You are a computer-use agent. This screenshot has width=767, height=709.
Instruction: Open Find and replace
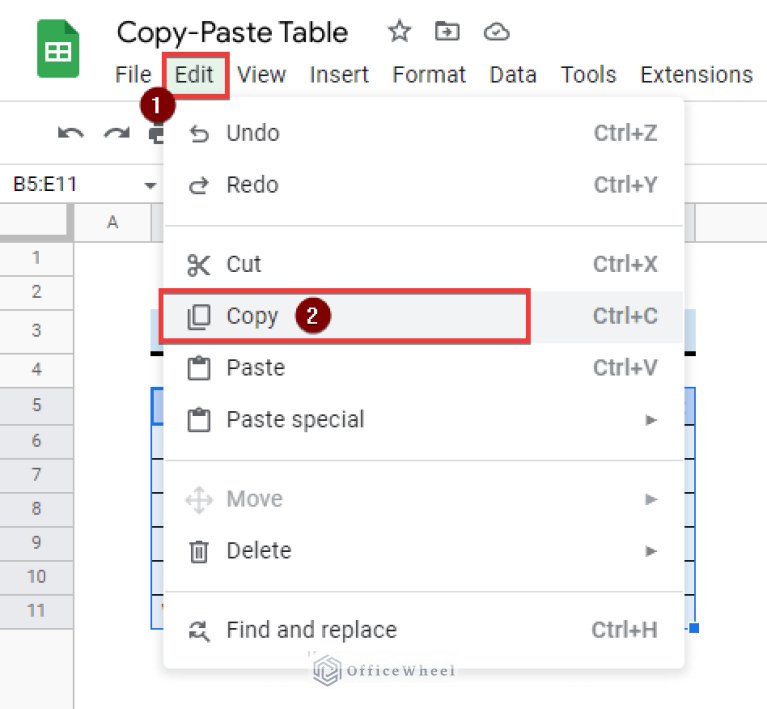tap(424, 630)
